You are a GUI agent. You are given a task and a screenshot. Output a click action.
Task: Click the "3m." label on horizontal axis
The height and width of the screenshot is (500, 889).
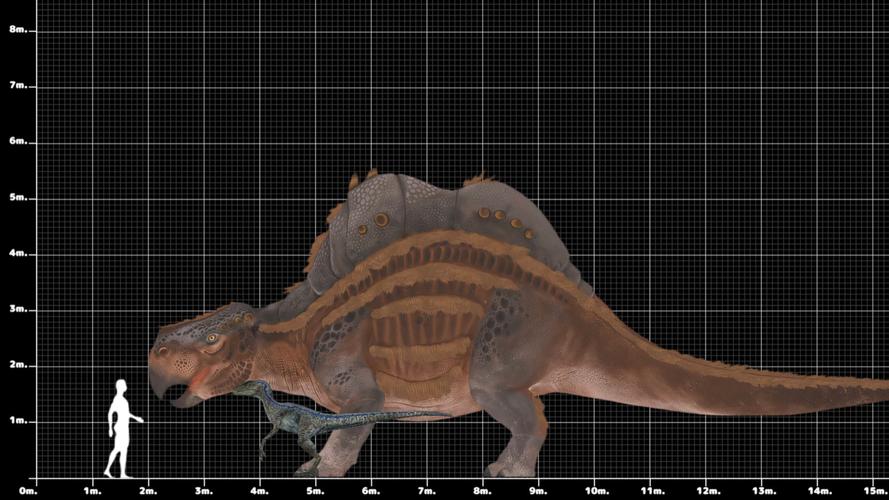point(204,491)
